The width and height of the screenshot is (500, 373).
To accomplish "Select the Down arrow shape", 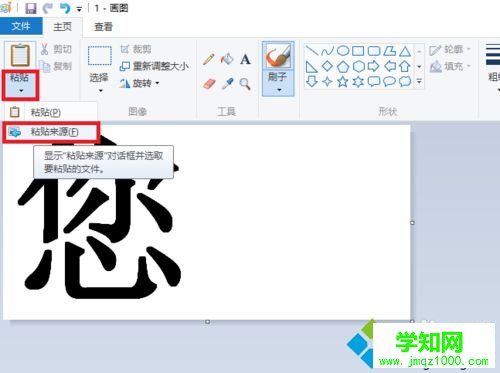I will [x=312, y=81].
